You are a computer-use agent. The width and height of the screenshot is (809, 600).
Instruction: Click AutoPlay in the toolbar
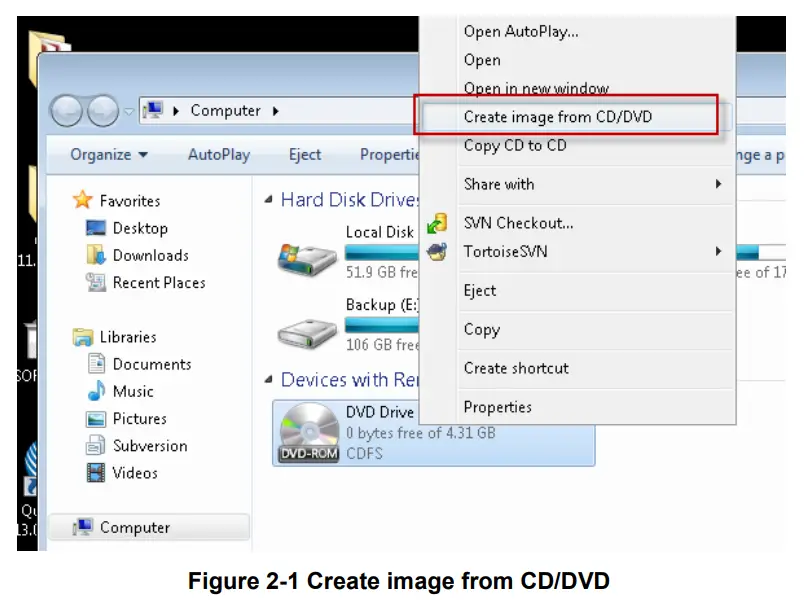click(219, 154)
